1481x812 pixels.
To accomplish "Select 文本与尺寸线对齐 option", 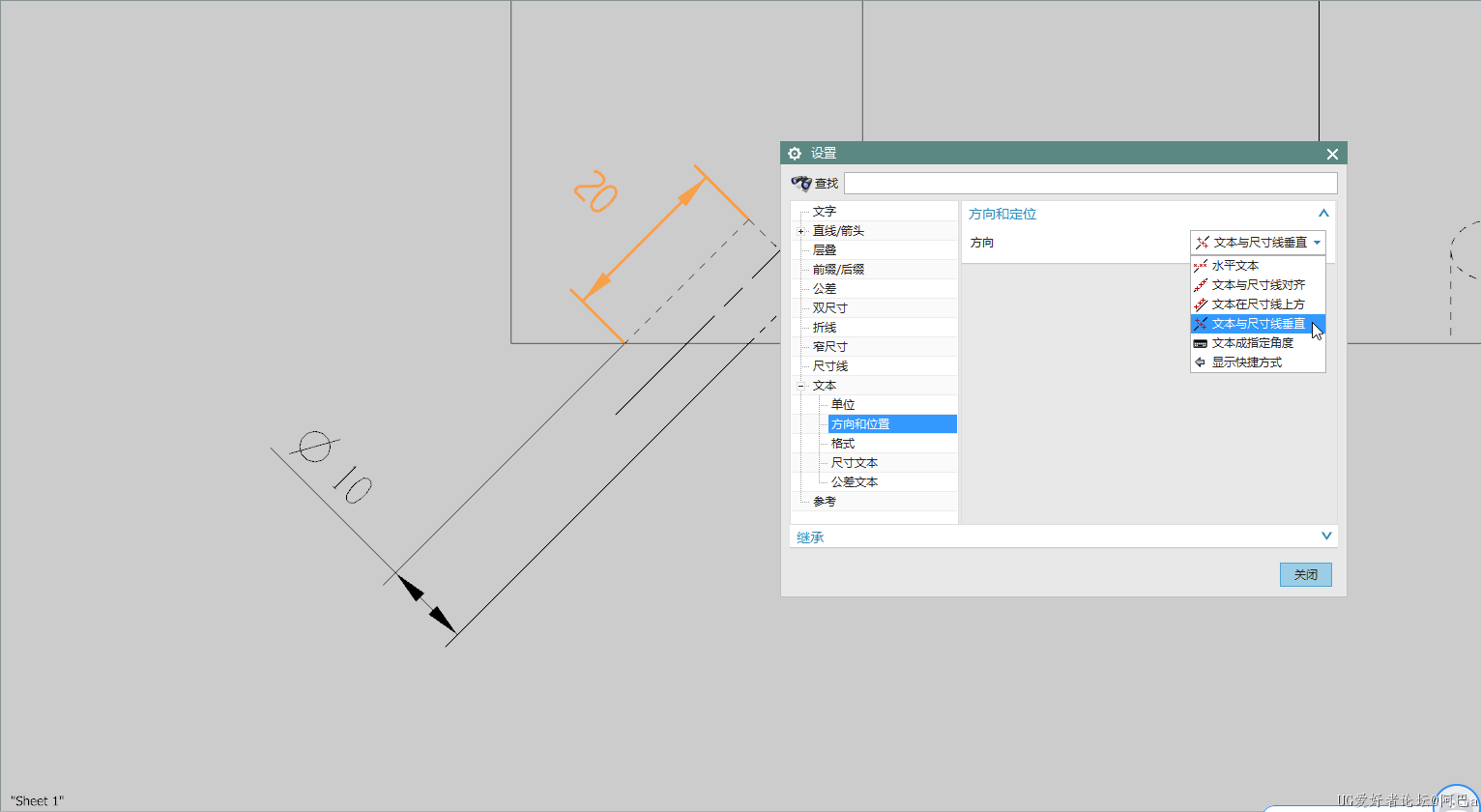I will pyautogui.click(x=1258, y=285).
